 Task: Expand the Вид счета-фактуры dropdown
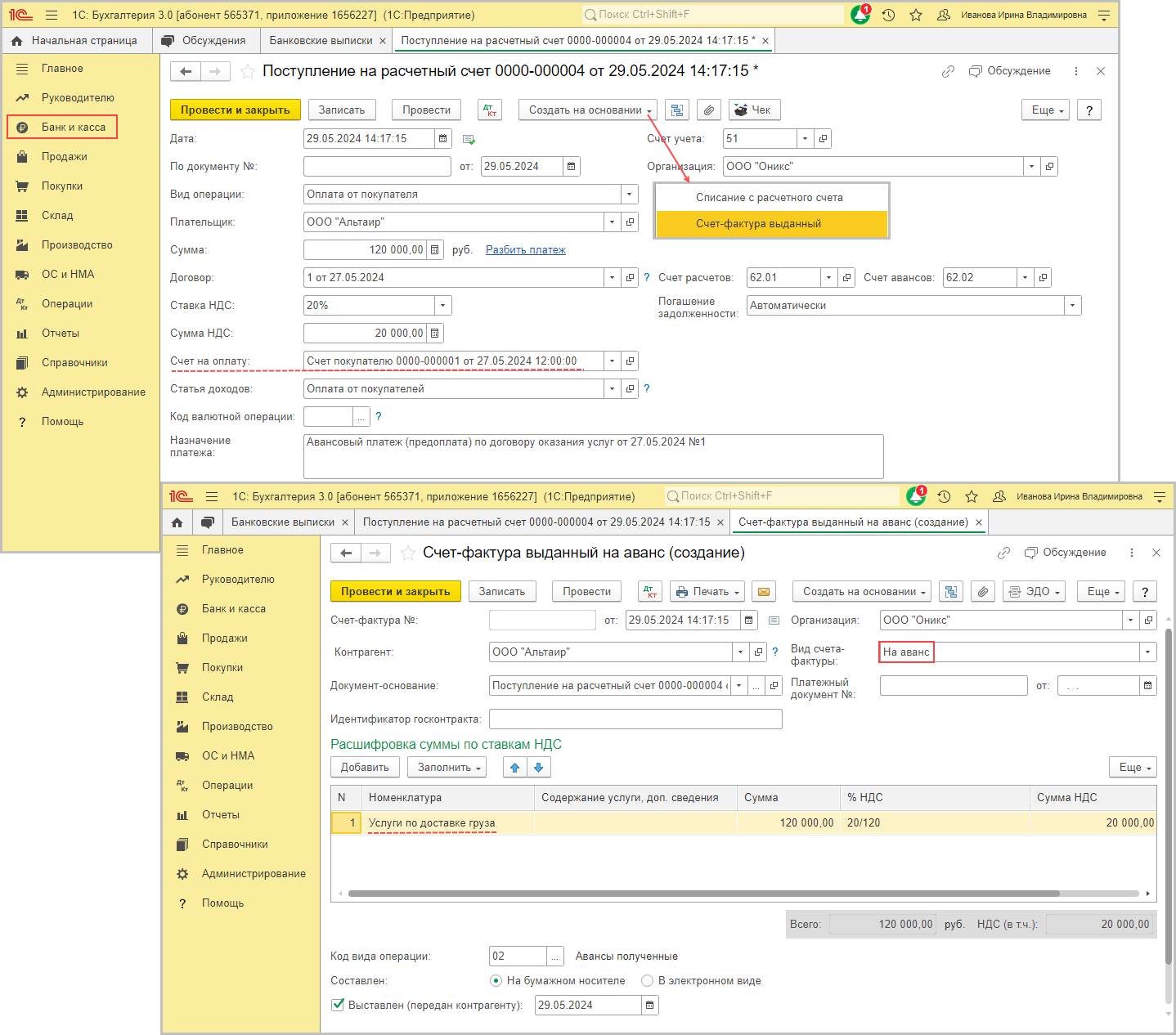(1148, 652)
